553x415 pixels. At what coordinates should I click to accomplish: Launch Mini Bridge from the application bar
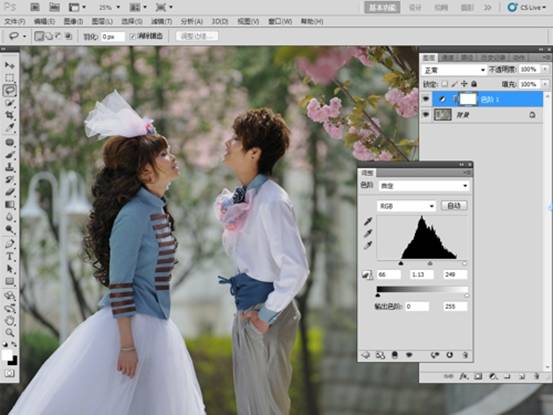point(54,7)
